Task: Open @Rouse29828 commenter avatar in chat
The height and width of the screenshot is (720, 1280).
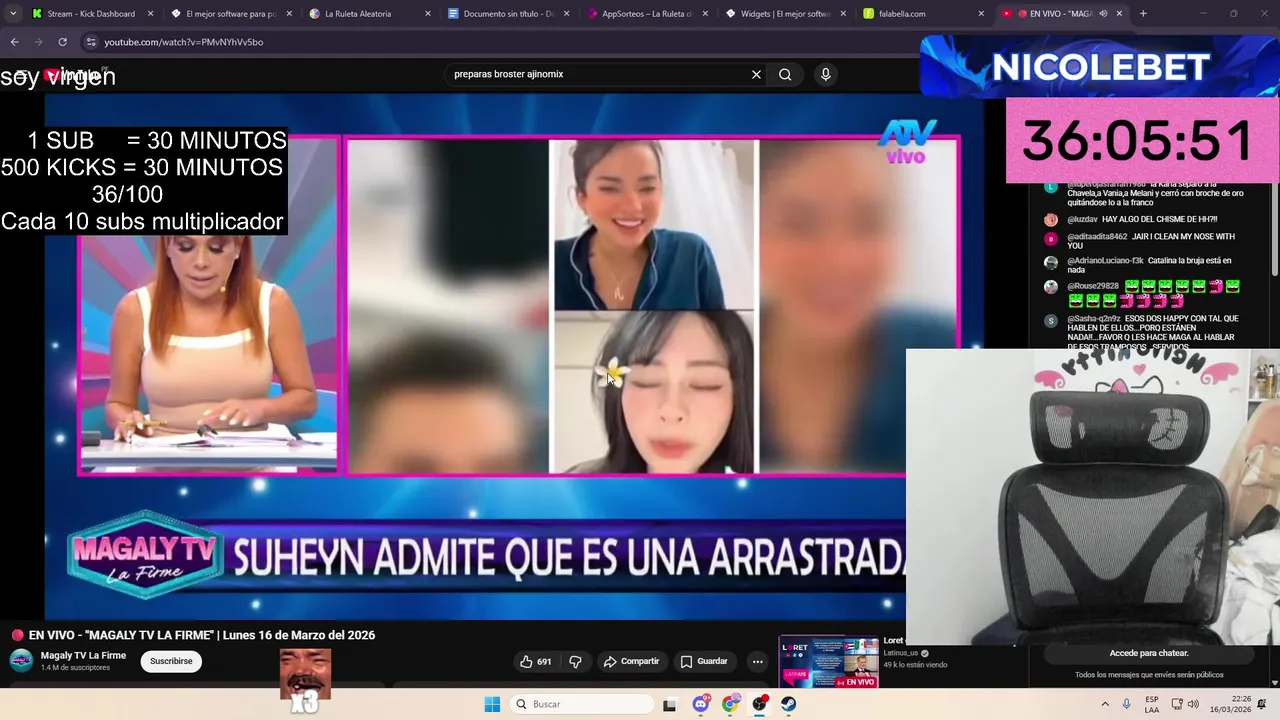Action: (x=1050, y=287)
